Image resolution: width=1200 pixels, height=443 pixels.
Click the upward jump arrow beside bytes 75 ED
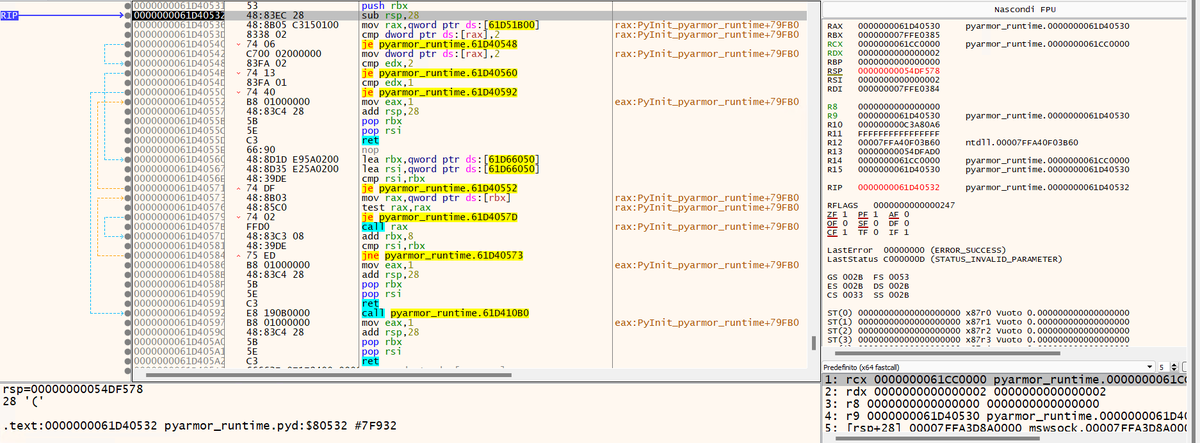click(x=238, y=255)
